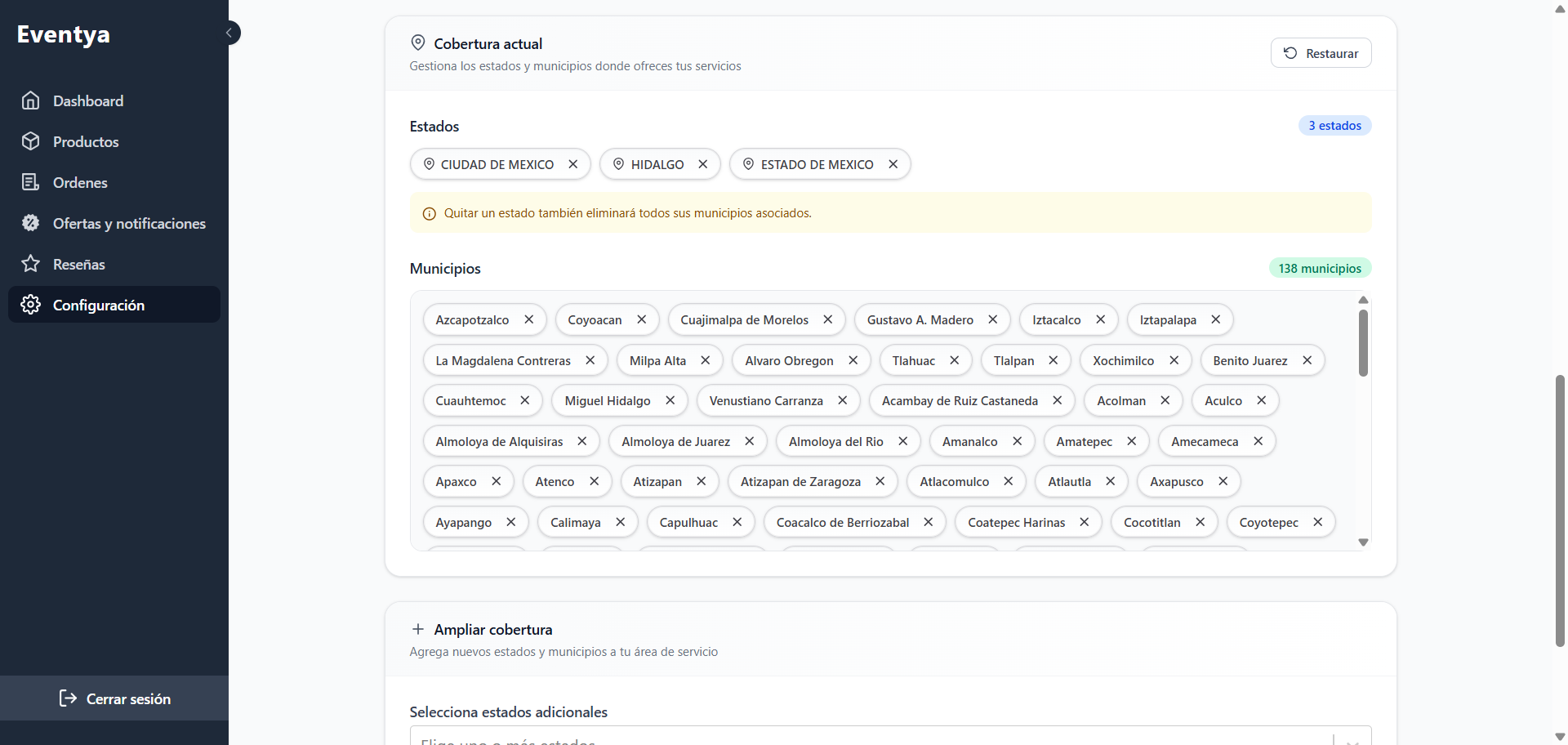Remove the Xochimilco municipality chip
Image resolution: width=1568 pixels, height=745 pixels.
[x=1174, y=360]
